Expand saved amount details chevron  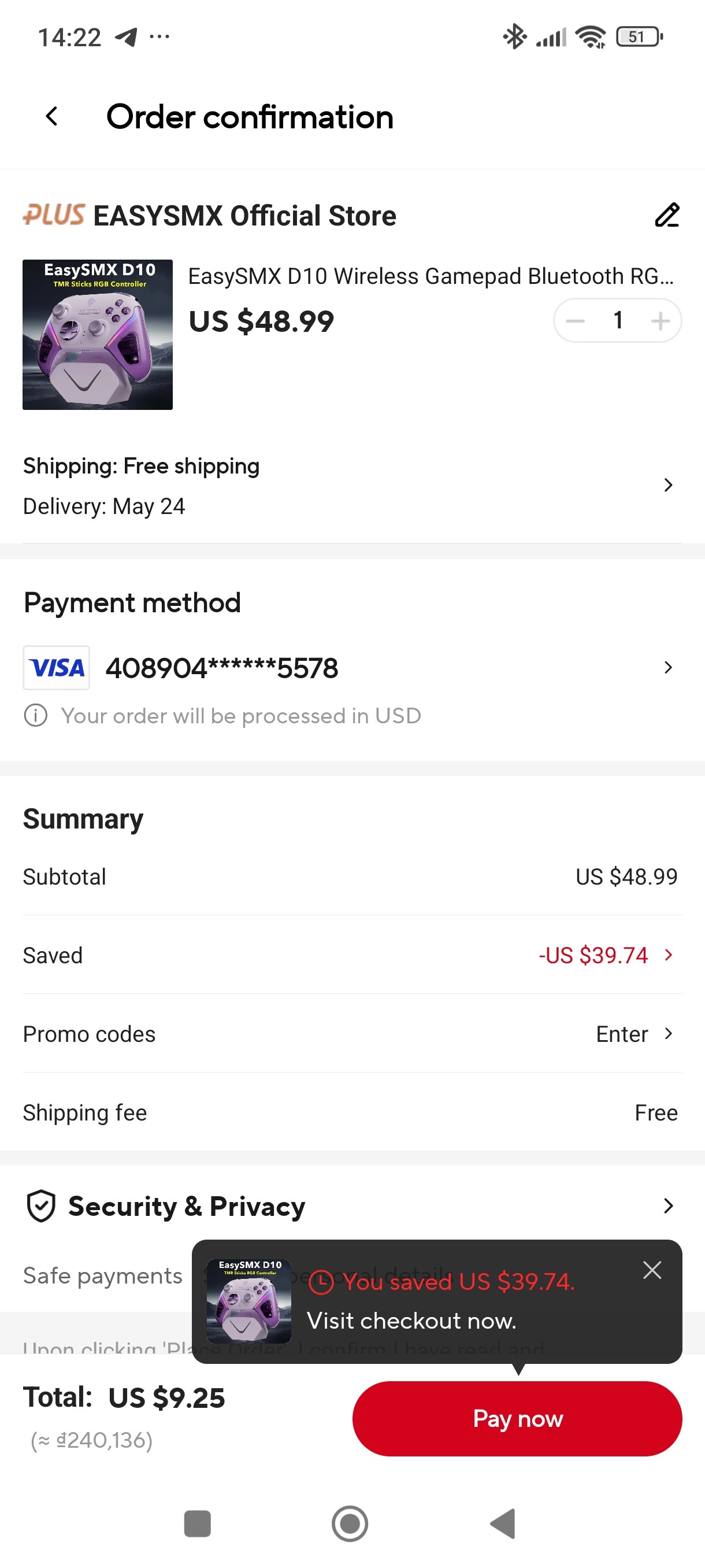click(669, 955)
